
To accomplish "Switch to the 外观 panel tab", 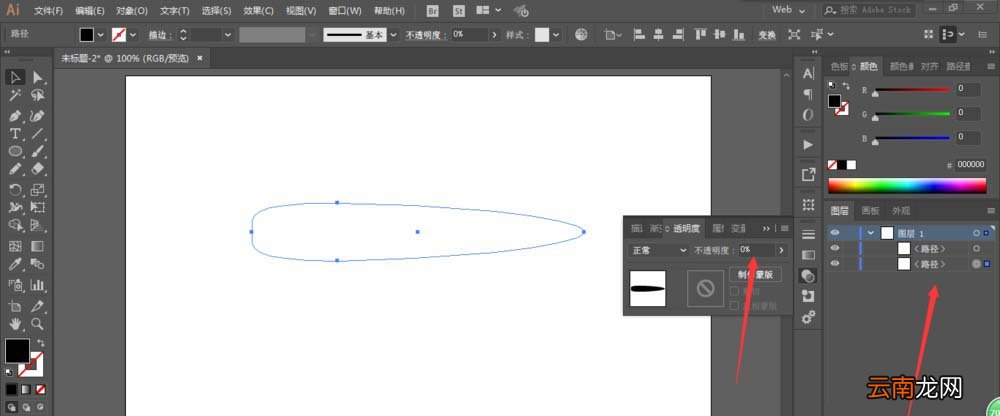I will 901,211.
